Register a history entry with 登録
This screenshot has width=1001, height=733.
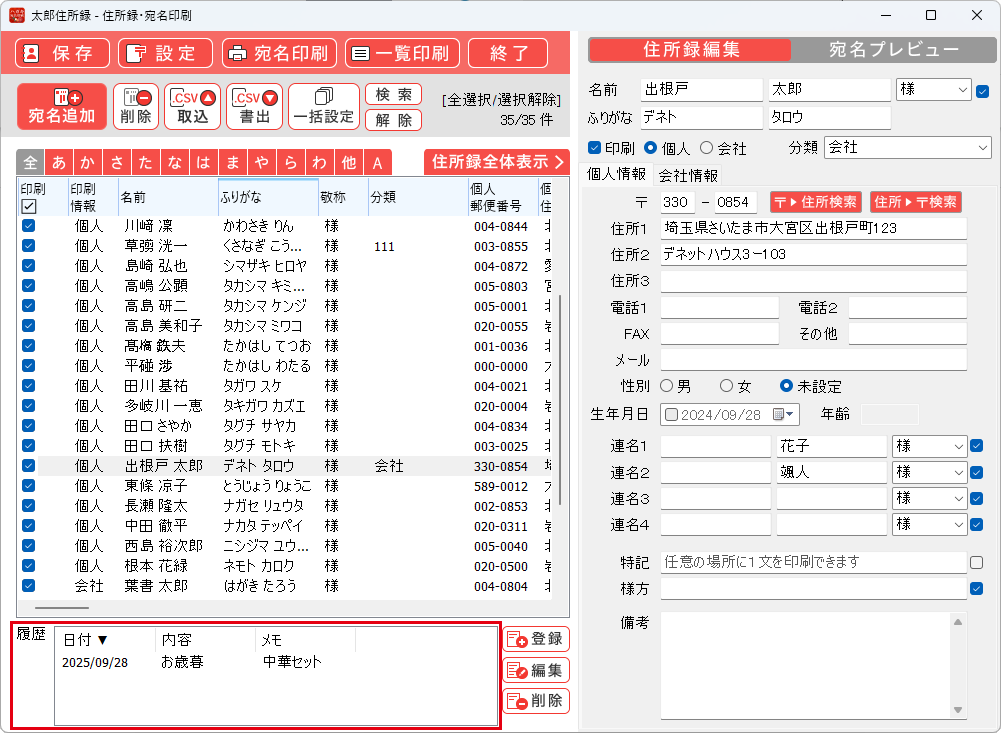536,639
